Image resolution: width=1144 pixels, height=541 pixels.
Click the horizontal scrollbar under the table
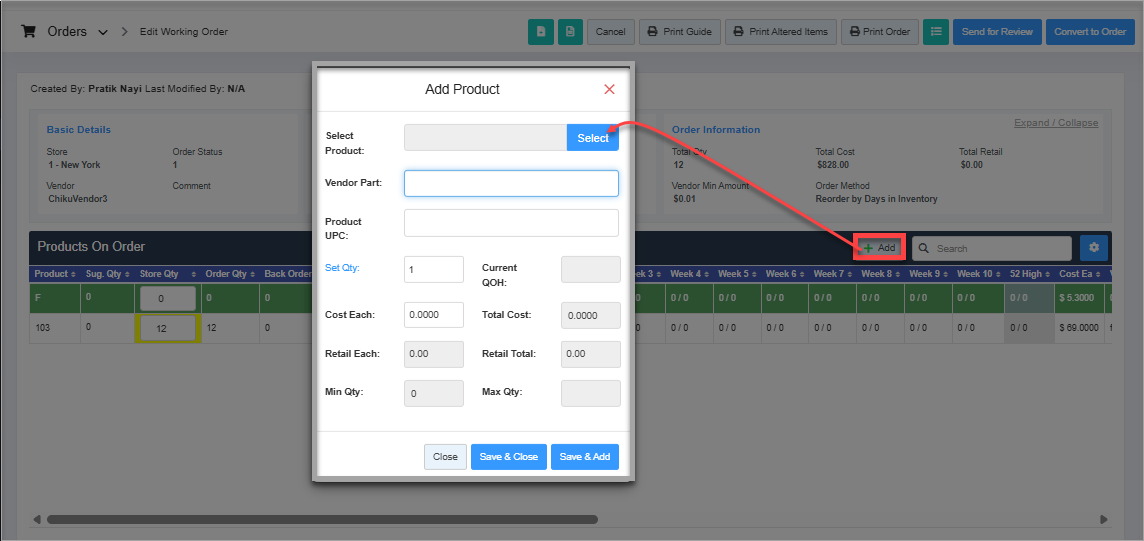pos(322,519)
